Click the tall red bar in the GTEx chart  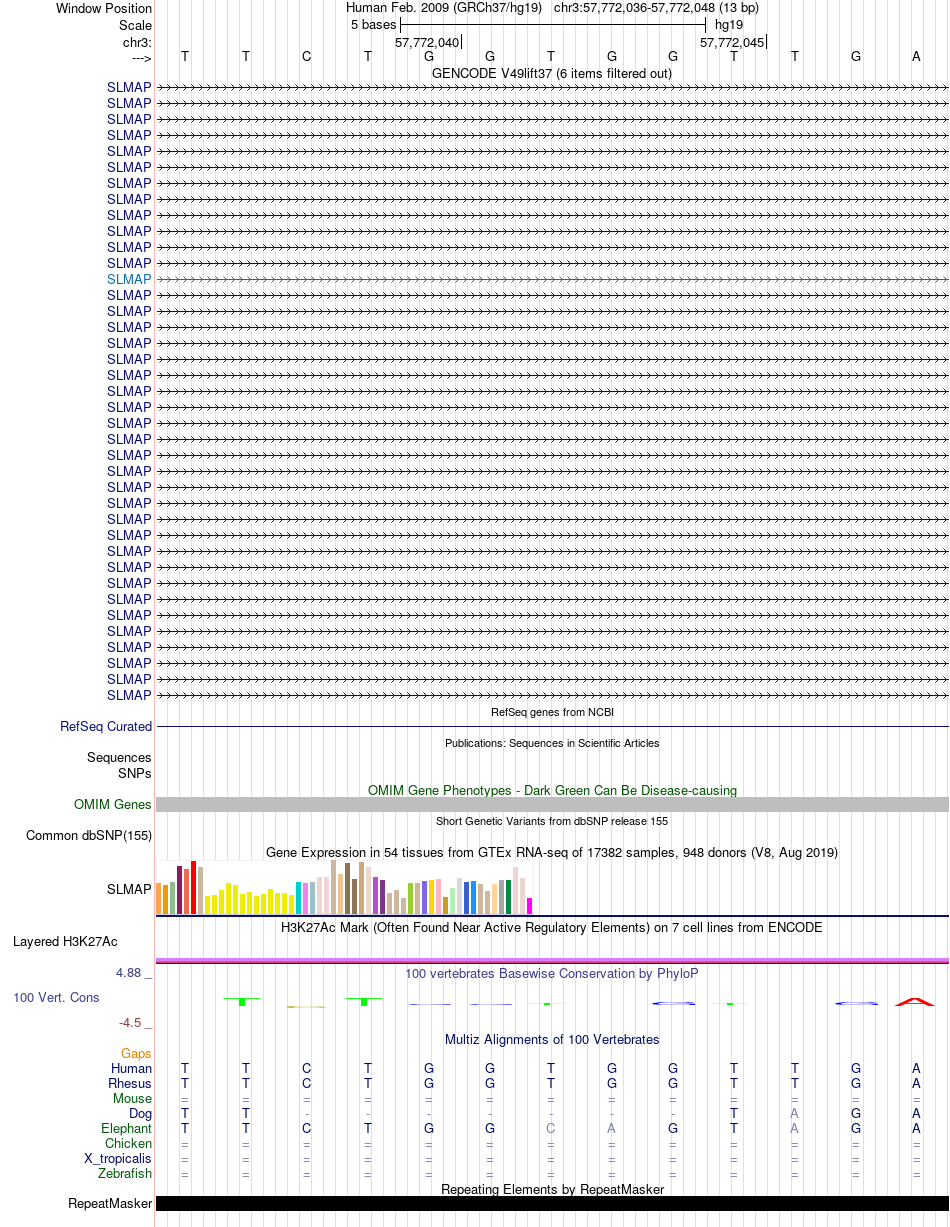click(194, 888)
